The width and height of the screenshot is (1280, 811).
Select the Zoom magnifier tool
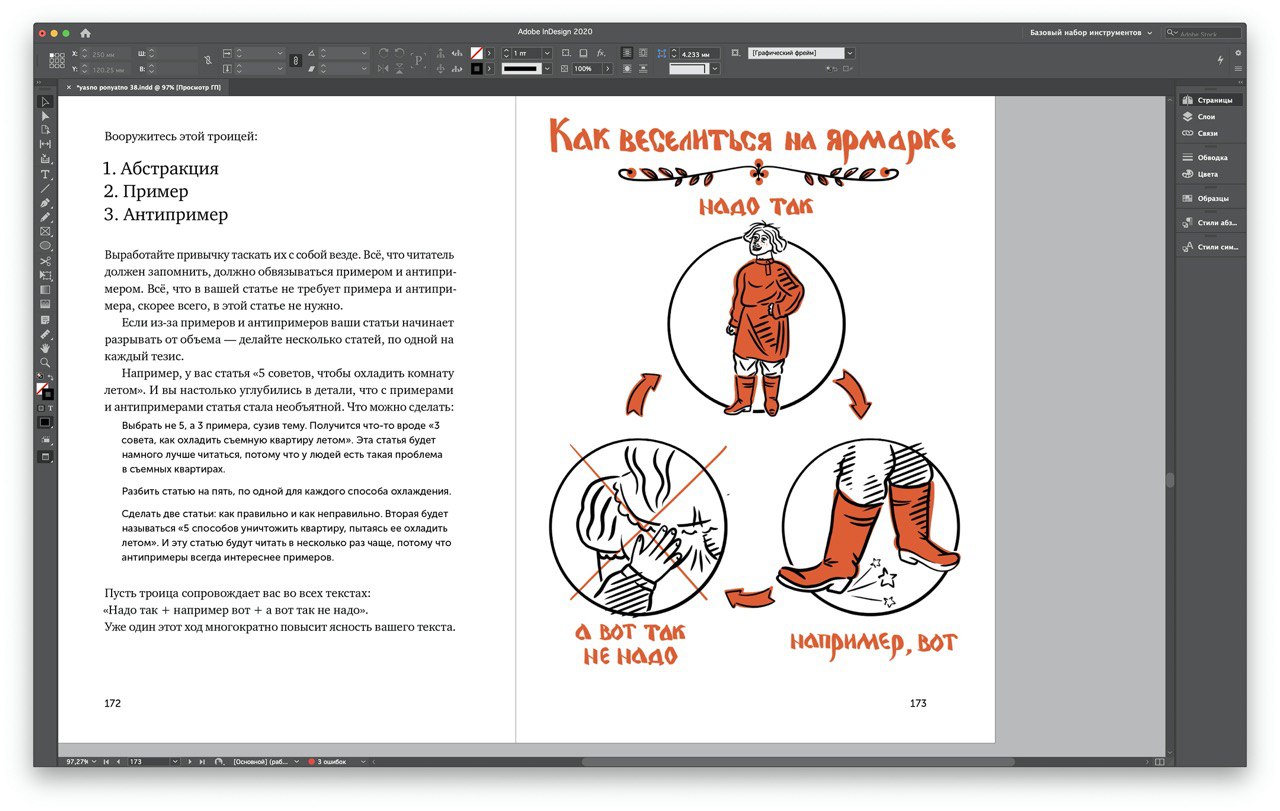[x=45, y=362]
